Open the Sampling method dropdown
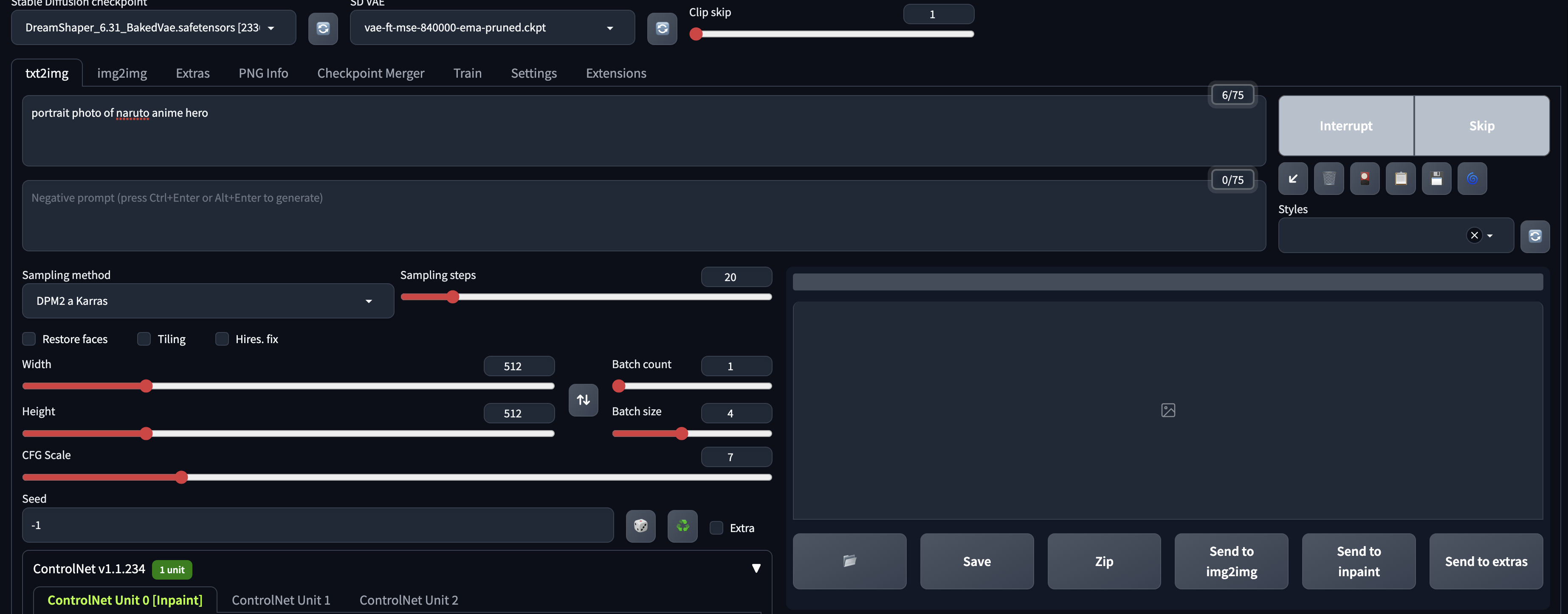Screen dimensions: 1568x614 208,301
